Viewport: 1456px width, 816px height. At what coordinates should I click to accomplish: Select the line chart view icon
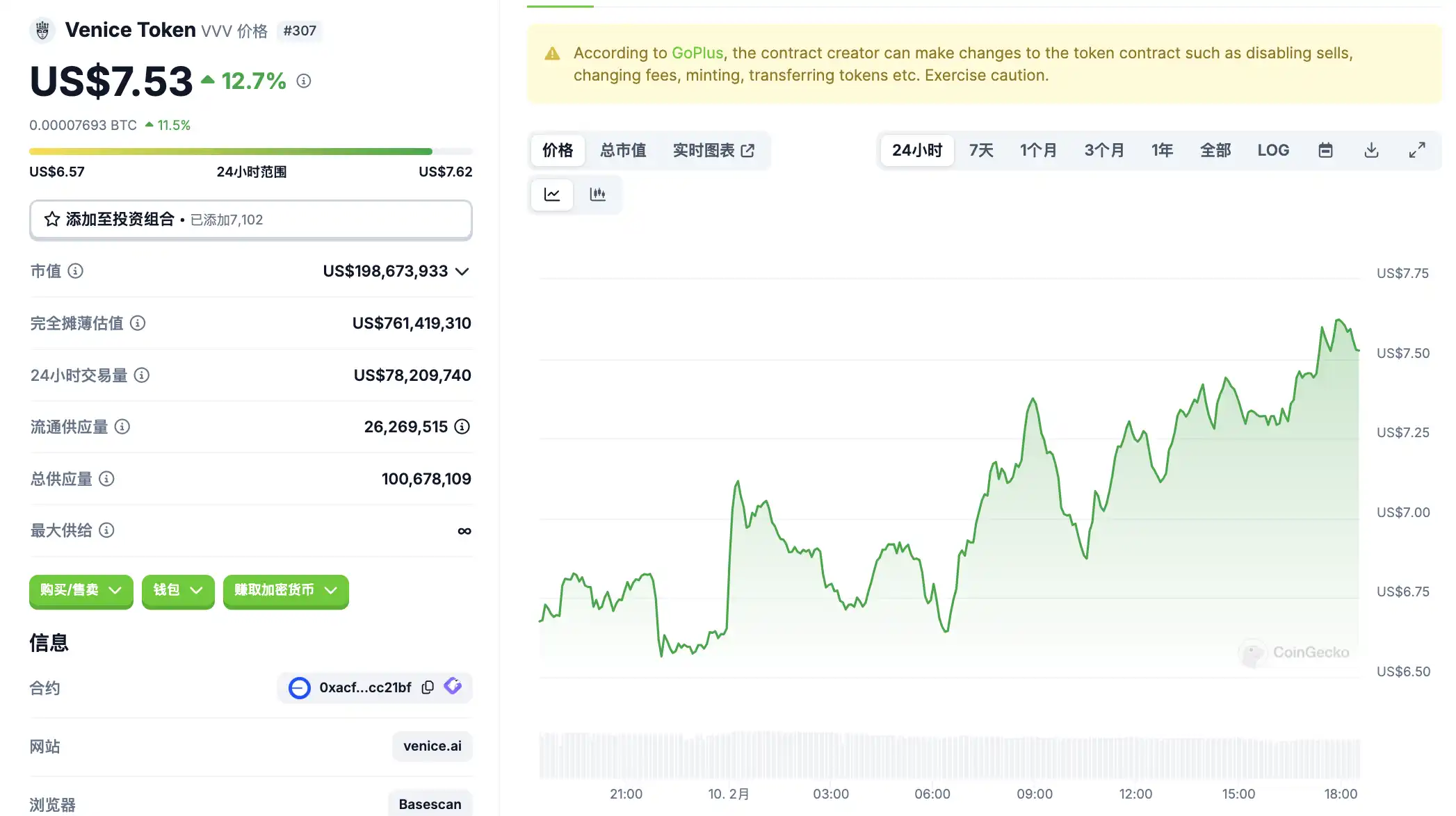coord(552,195)
